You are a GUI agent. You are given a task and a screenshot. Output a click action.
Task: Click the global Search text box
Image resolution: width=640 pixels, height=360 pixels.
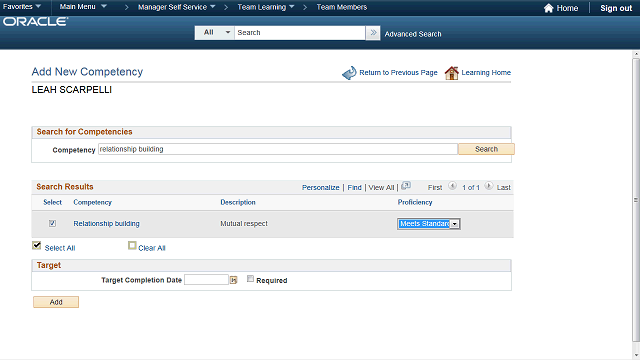tap(300, 33)
